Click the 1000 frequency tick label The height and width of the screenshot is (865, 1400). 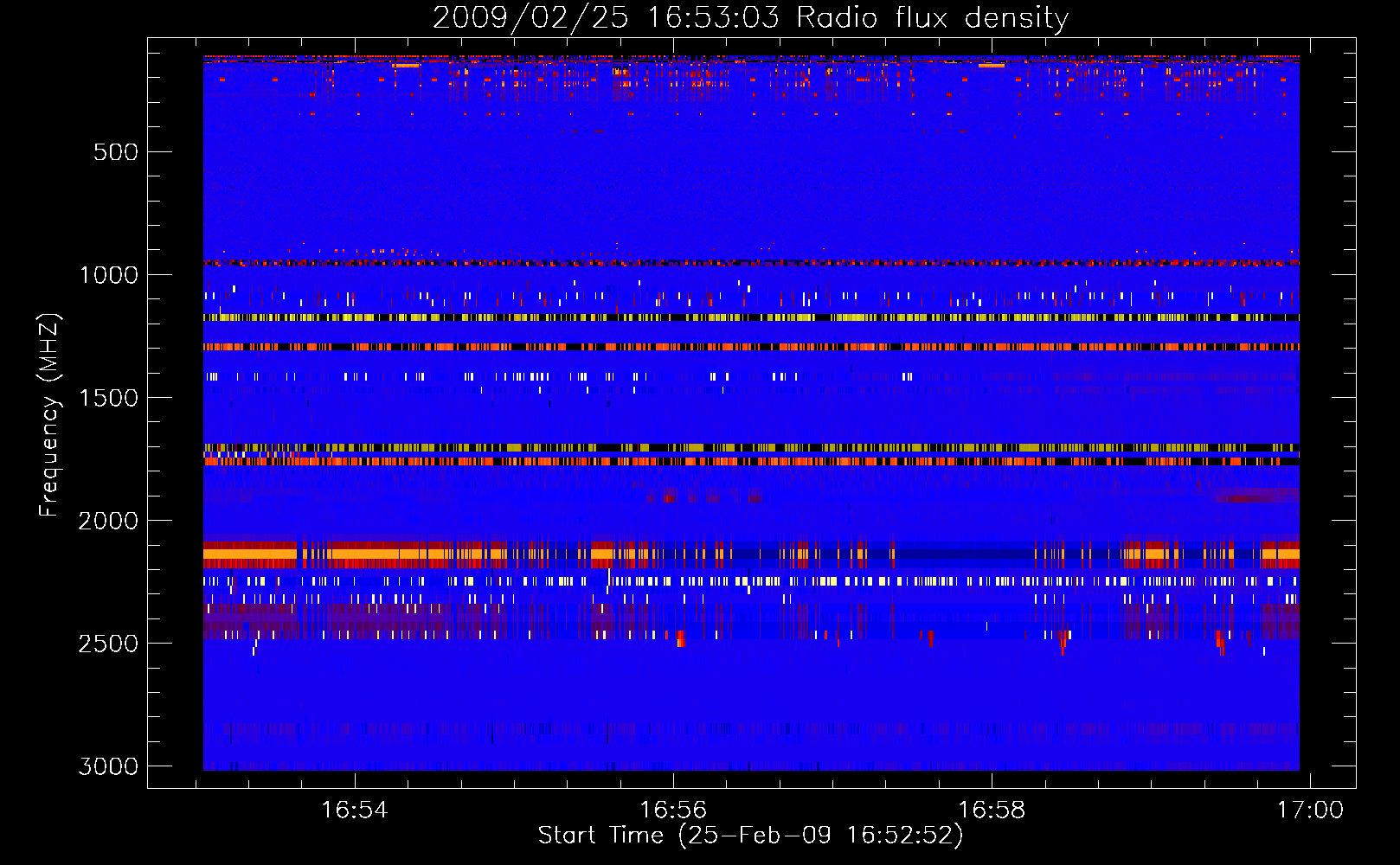tap(109, 275)
